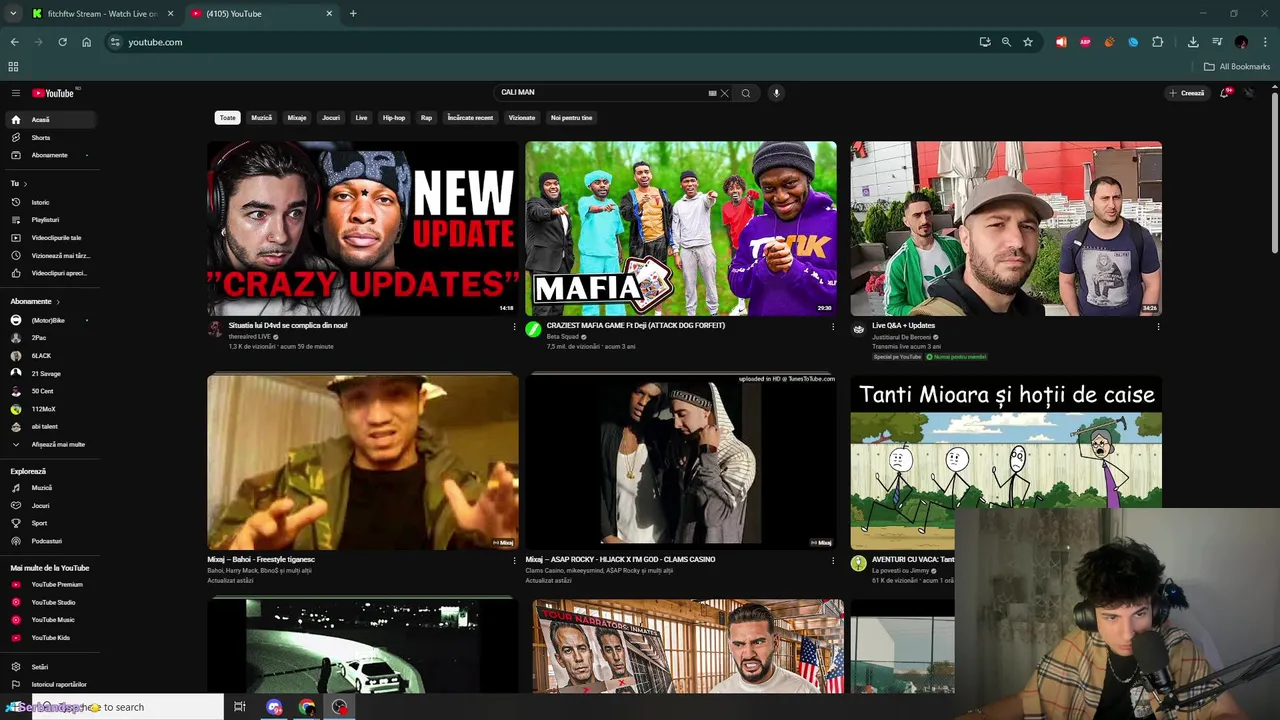Open options for Mixaj Bahoi Freestyle
The height and width of the screenshot is (720, 1280).
[515, 561]
